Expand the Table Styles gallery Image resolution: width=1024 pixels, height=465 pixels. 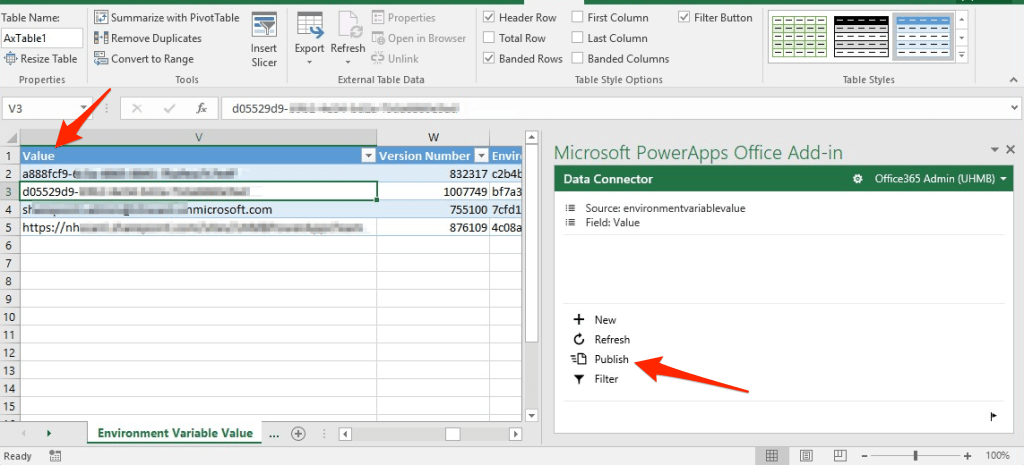click(x=961, y=56)
